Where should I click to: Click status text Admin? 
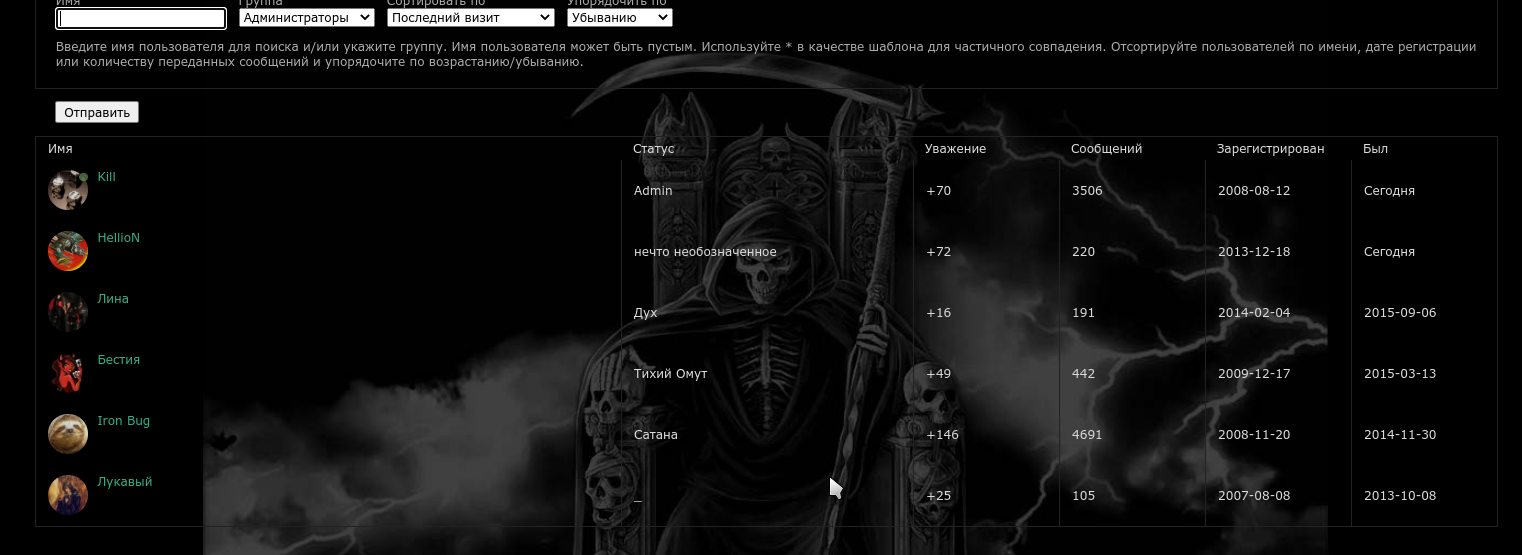653,191
